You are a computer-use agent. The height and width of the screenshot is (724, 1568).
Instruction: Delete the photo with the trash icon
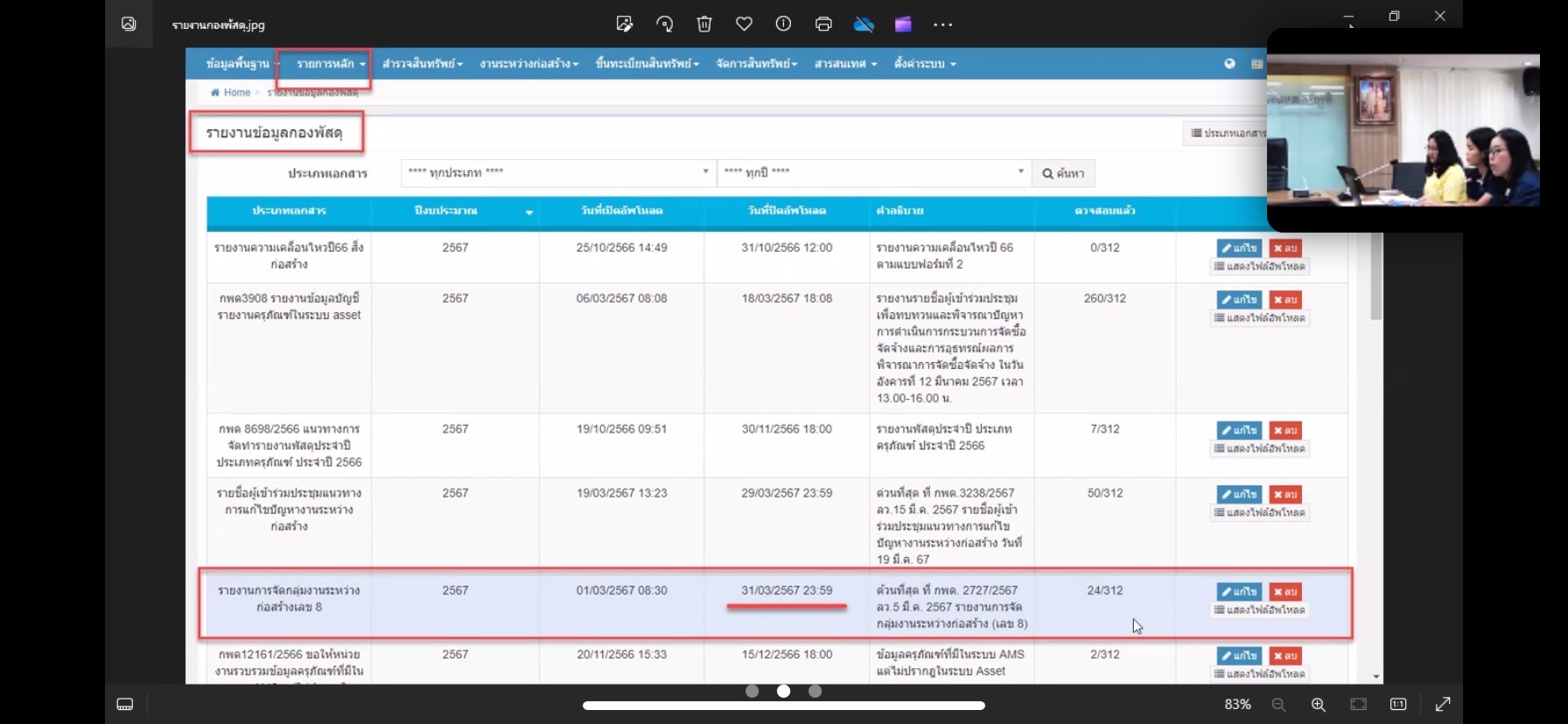point(704,24)
